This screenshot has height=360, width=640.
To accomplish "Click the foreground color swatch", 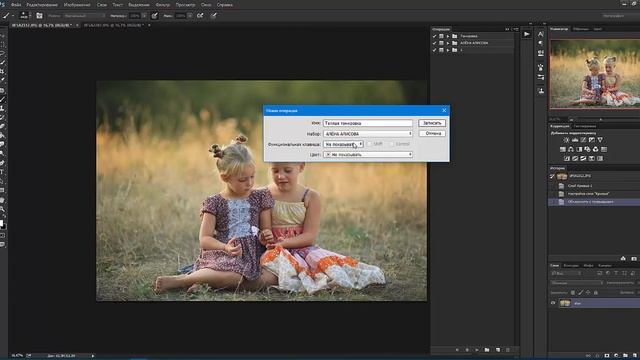I will point(2,223).
